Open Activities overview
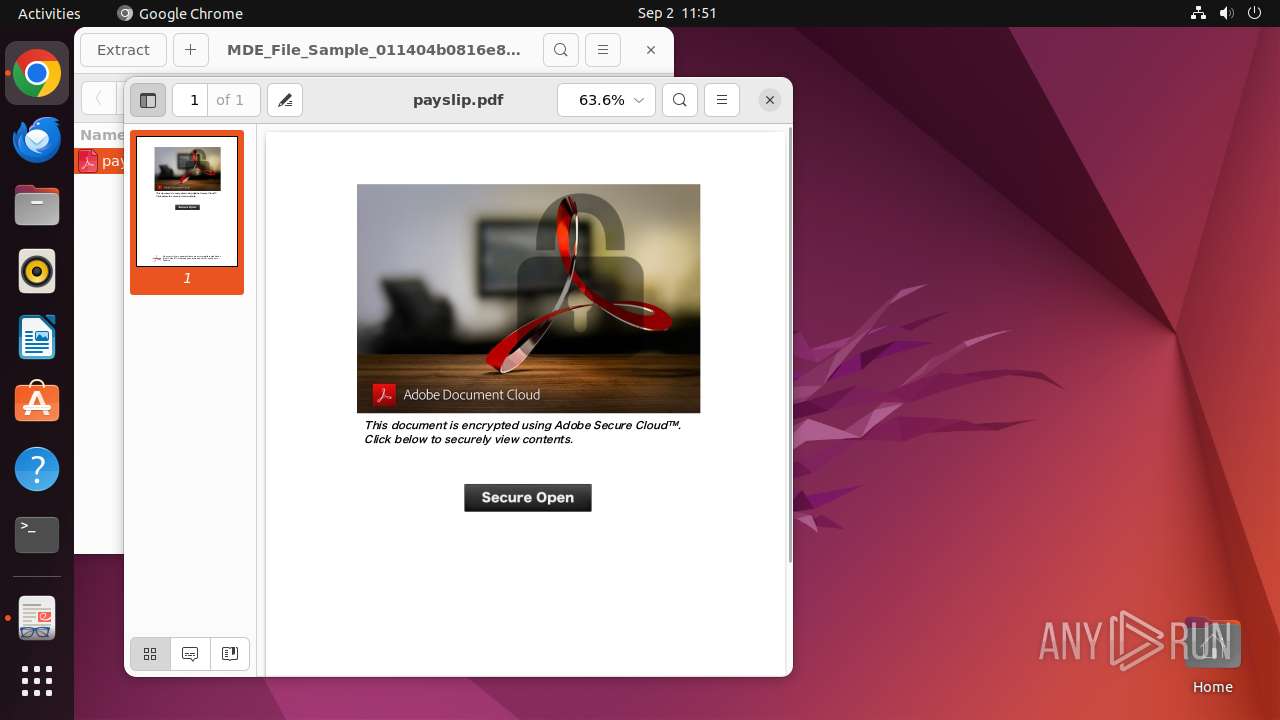The height and width of the screenshot is (720, 1280). click(49, 13)
